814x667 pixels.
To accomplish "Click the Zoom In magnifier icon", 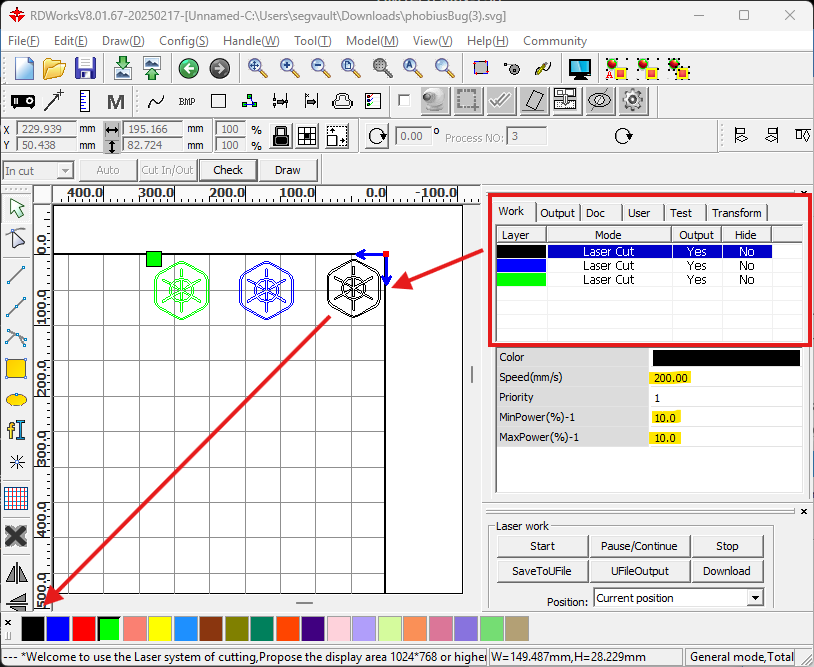I will pos(289,68).
